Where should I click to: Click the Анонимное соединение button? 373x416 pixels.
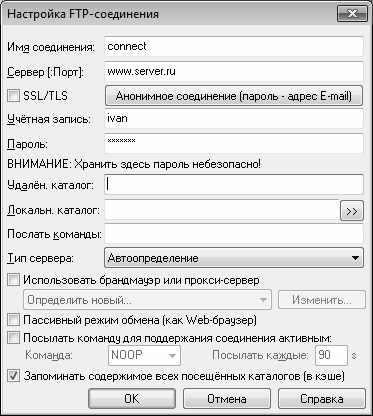pyautogui.click(x=234, y=96)
